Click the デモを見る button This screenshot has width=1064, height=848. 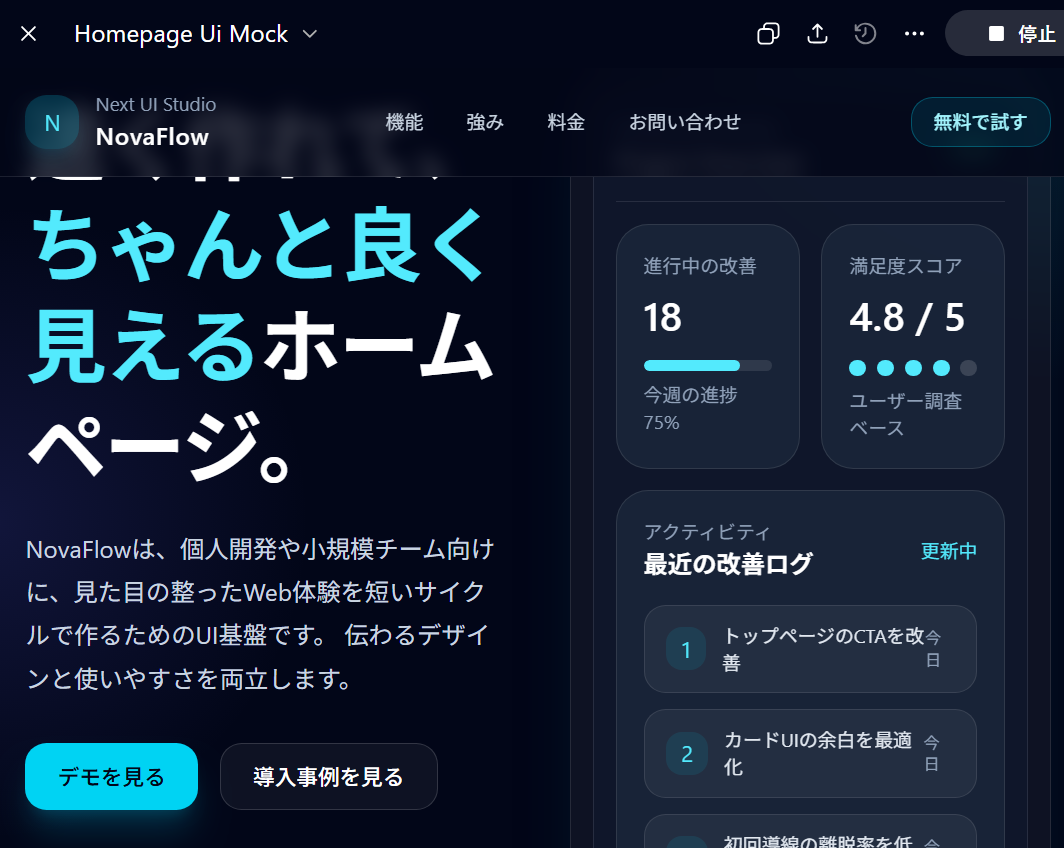(111, 776)
